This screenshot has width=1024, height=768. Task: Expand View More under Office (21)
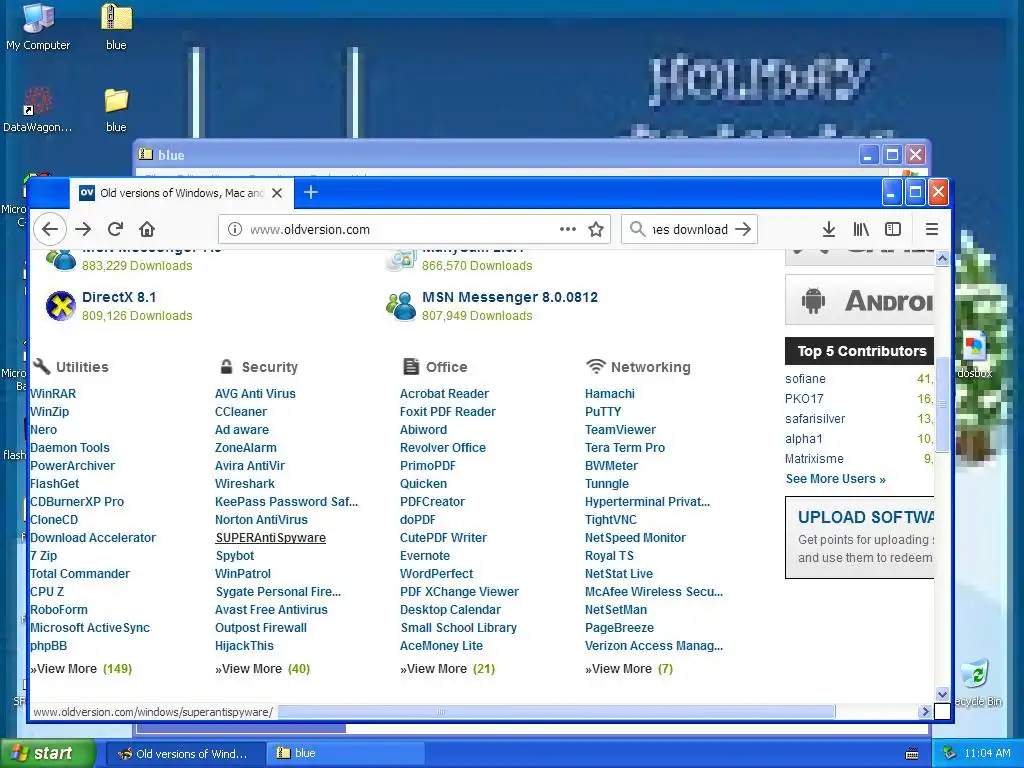[447, 669]
